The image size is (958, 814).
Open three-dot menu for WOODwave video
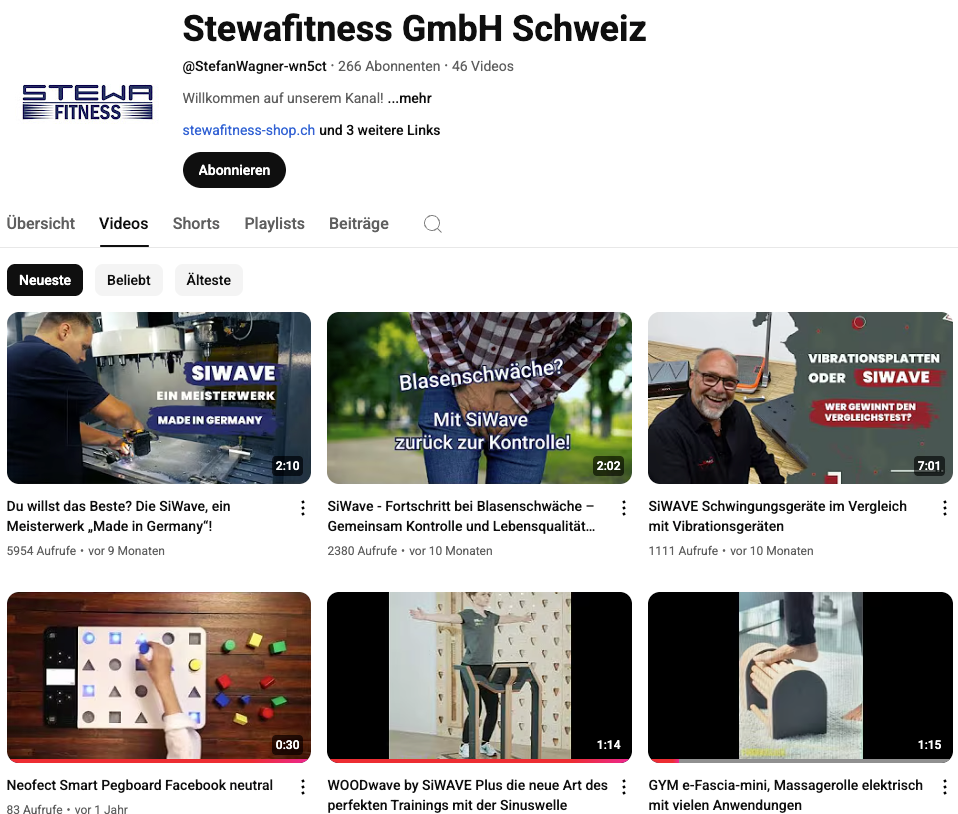[624, 787]
